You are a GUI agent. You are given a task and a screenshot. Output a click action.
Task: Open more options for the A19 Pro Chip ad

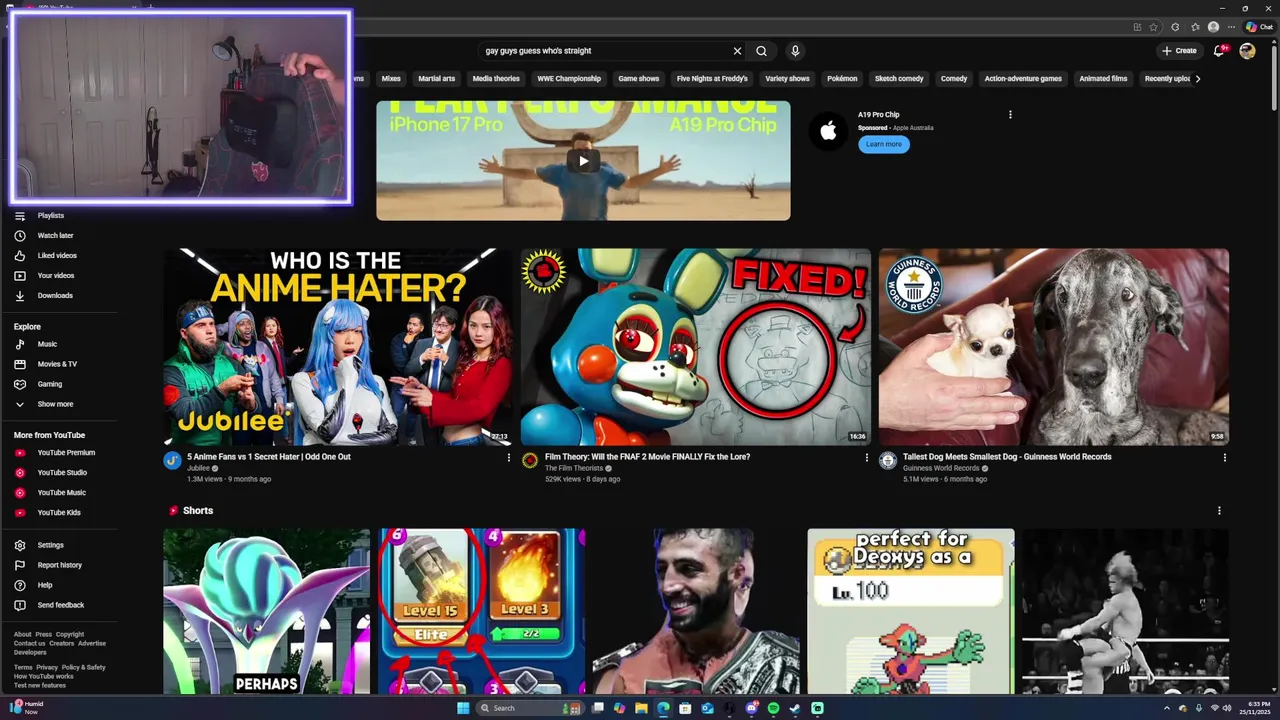tap(1010, 115)
